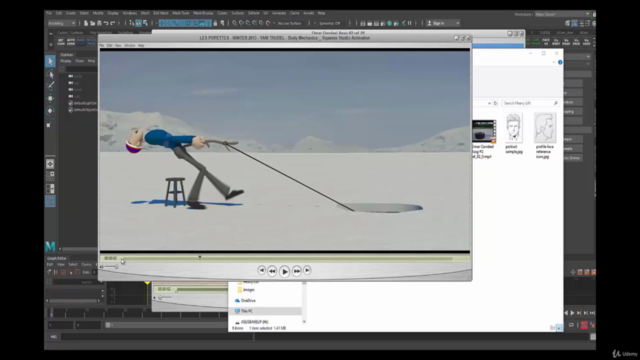The image size is (640, 360).
Task: Adjust the player volume slider
Action: coord(110,267)
